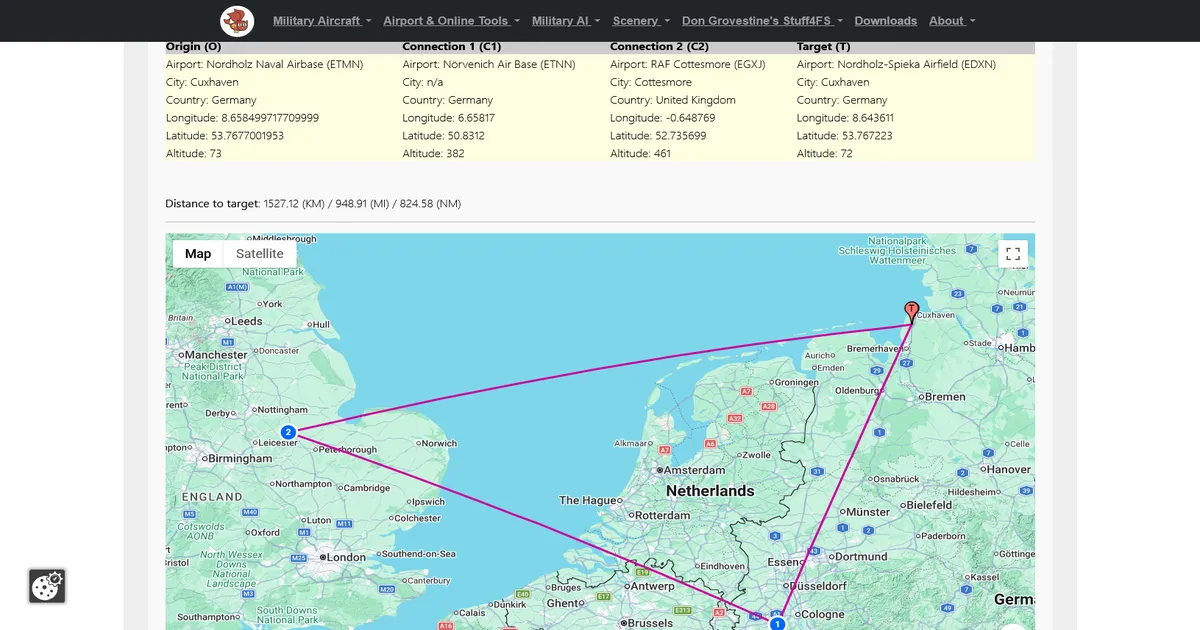Click the Cuxhaven label on the map

coord(936,315)
